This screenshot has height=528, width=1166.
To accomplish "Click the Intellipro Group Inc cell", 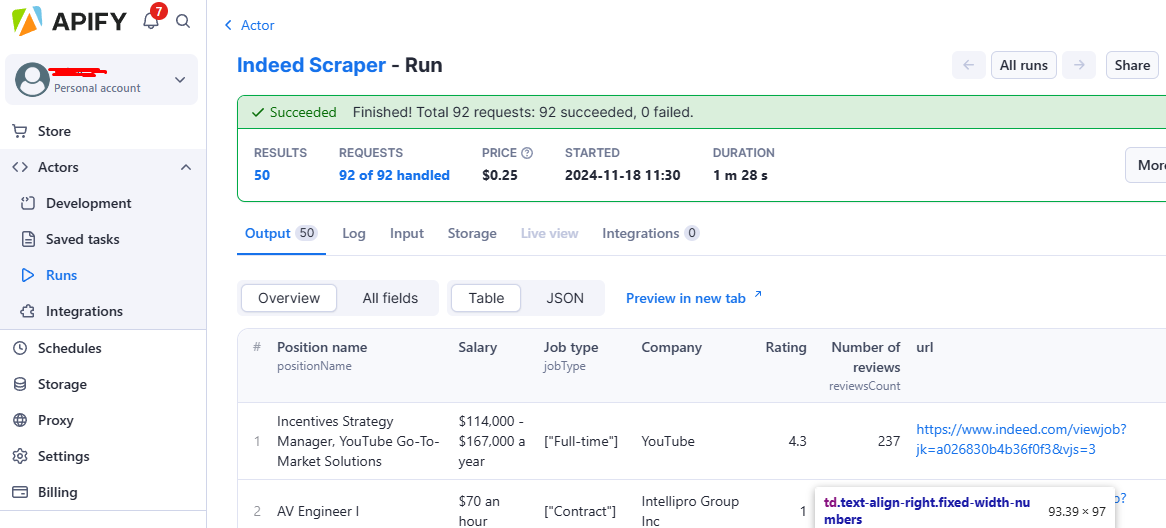I will [690, 510].
